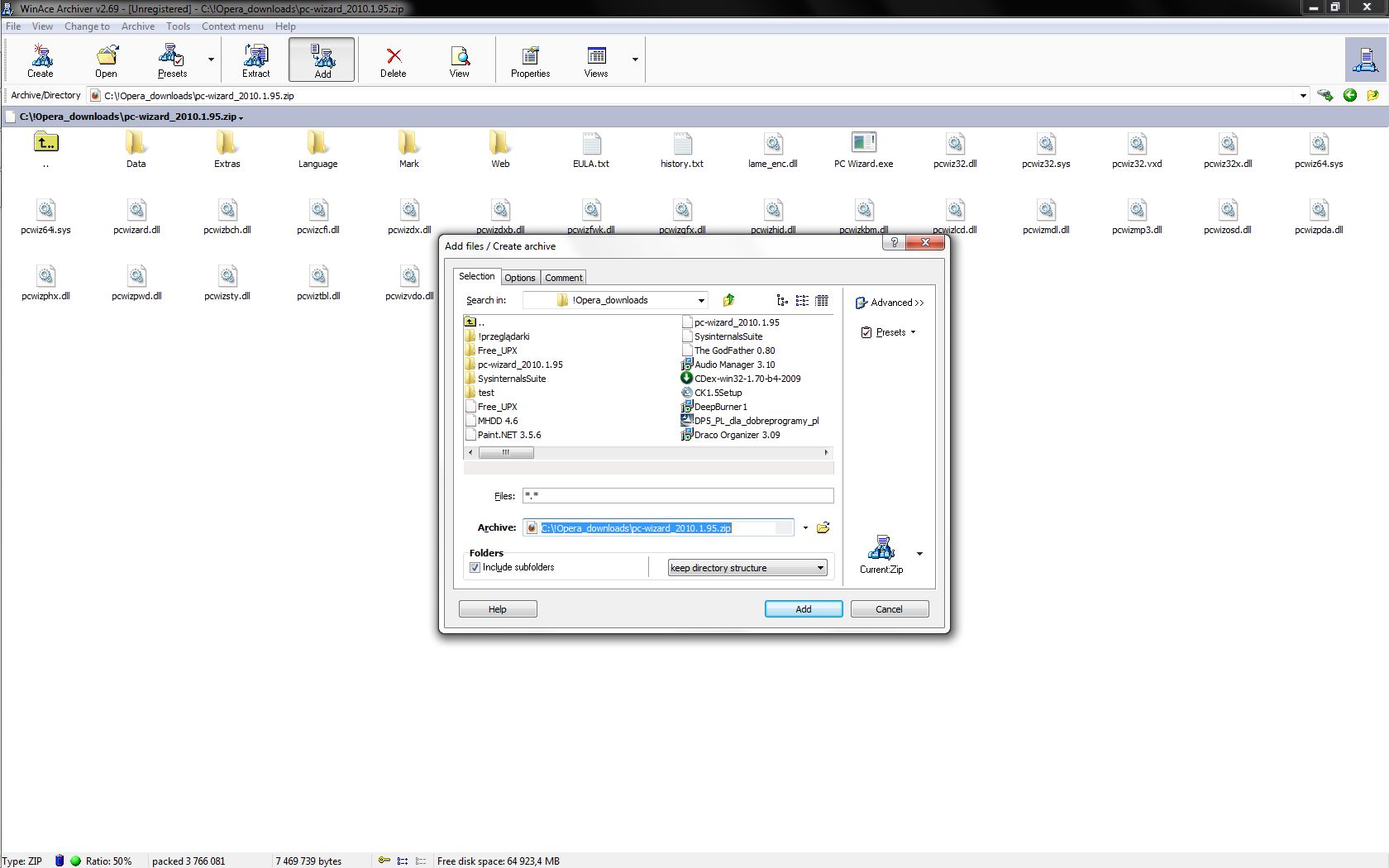This screenshot has width=1389, height=868.
Task: Open the Tools menu
Action: pos(178,26)
